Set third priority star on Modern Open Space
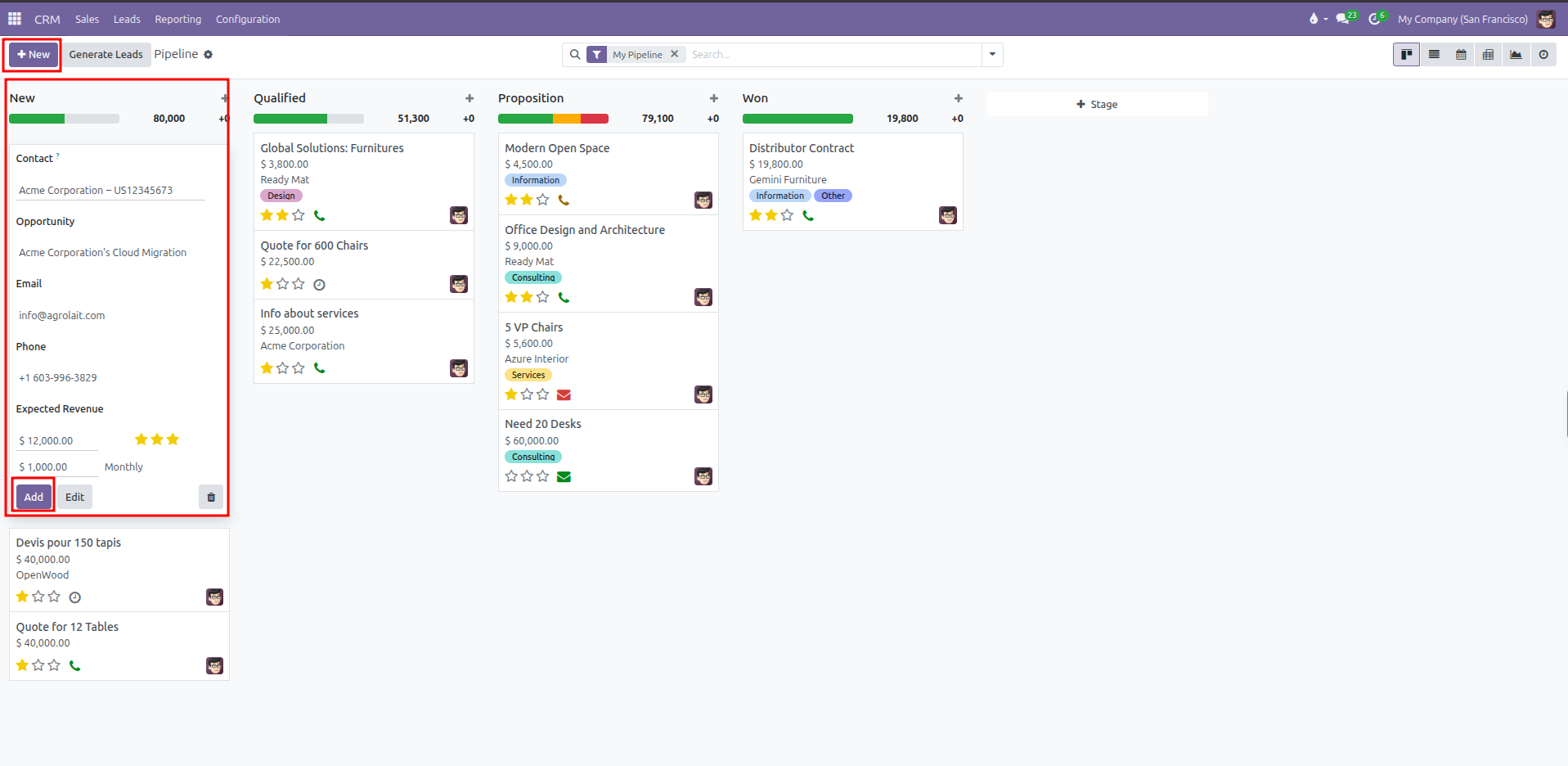The width and height of the screenshot is (1568, 766). point(542,200)
